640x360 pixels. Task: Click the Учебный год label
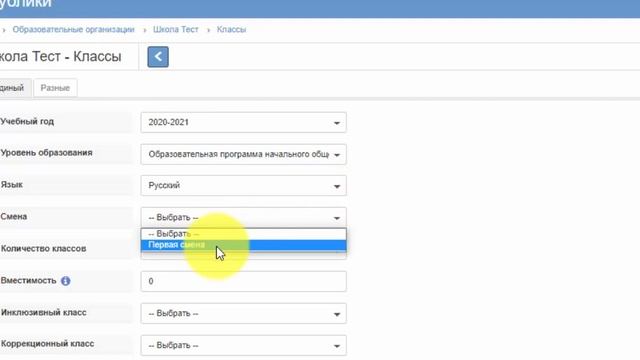(27, 121)
